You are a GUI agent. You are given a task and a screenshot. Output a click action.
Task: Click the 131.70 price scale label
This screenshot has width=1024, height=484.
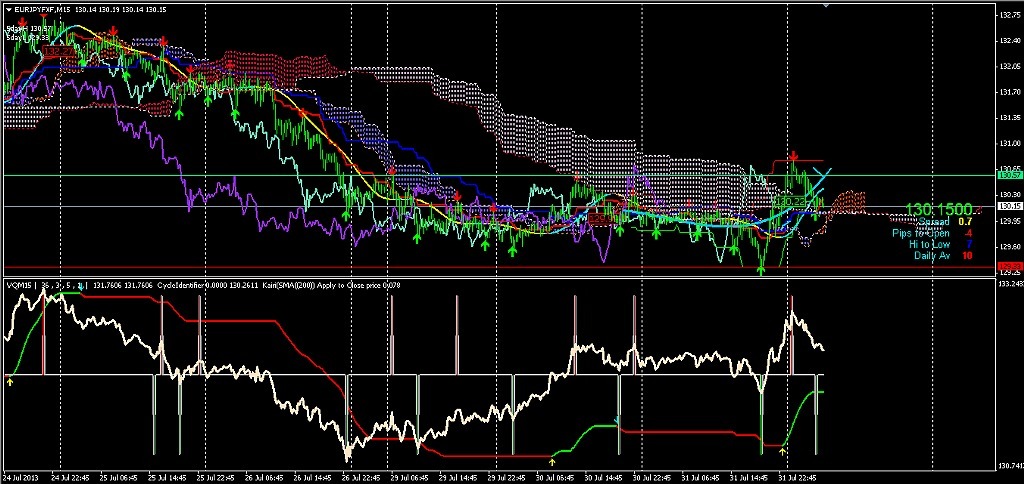point(1008,92)
